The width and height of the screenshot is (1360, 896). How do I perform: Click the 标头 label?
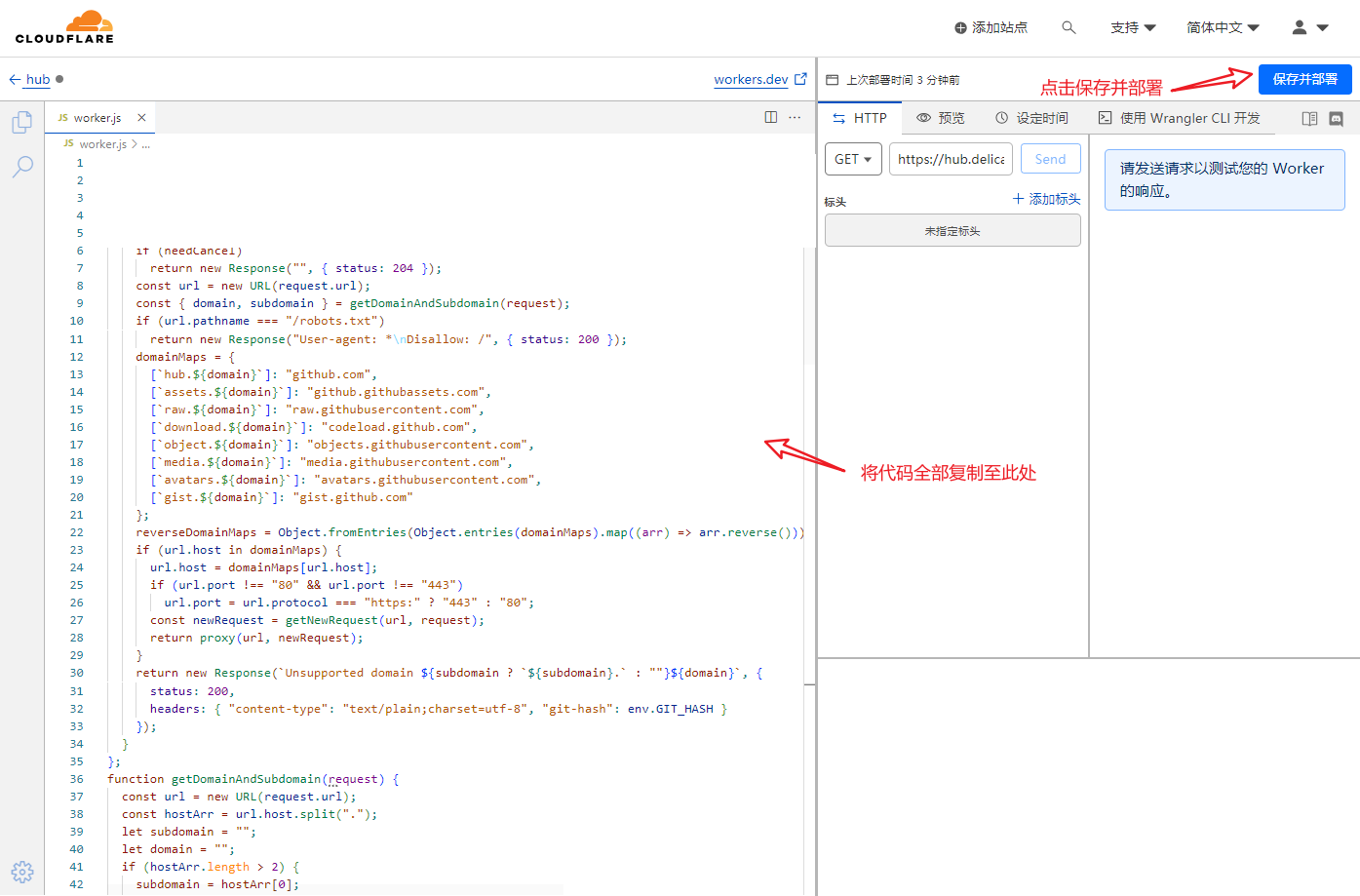pos(835,202)
